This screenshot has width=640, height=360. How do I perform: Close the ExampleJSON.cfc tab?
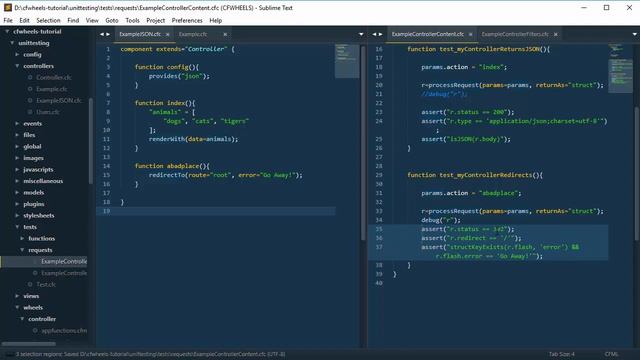167,35
